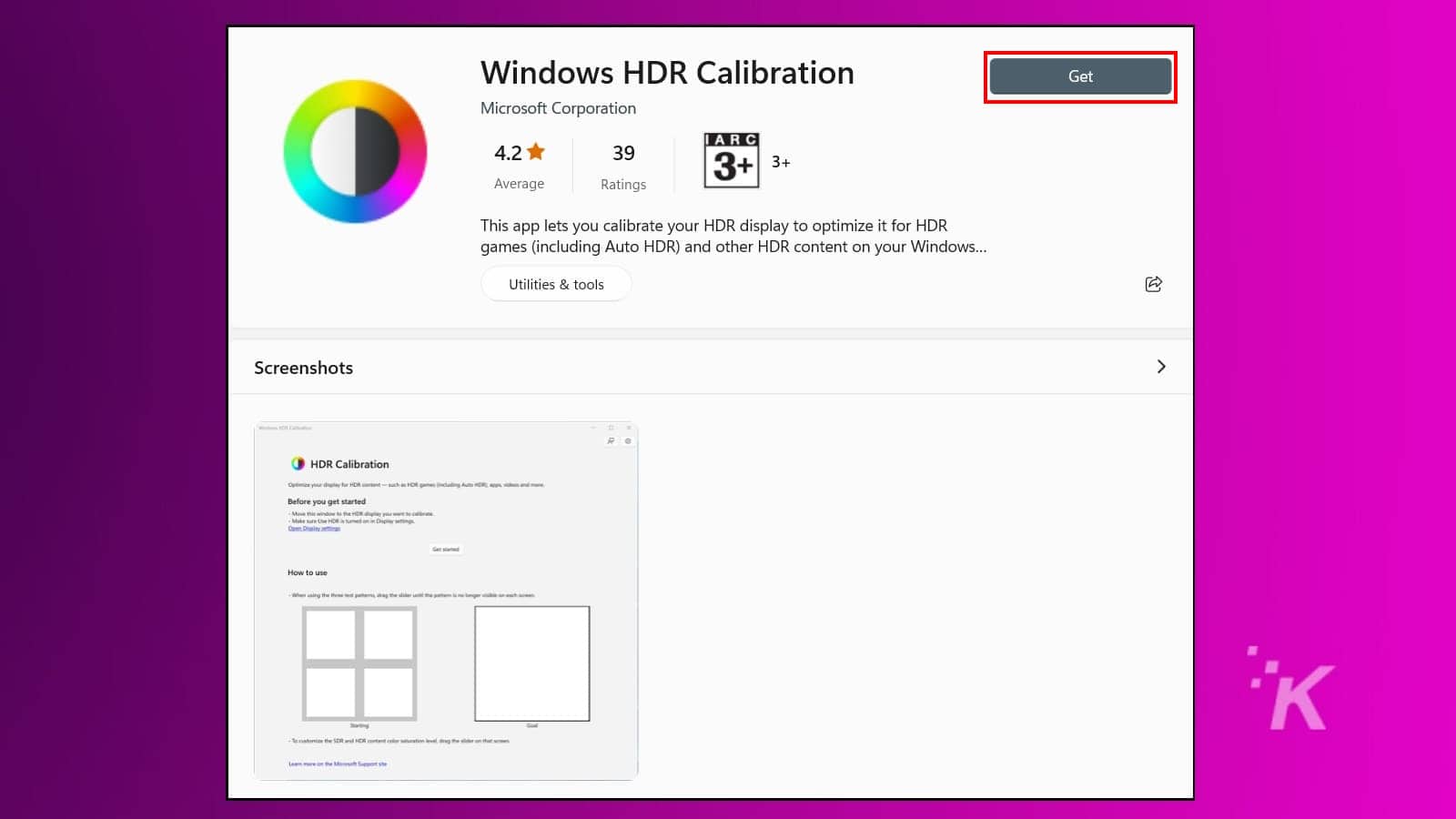The width and height of the screenshot is (1456, 819).
Task: Click the chevron beside Screenshots
Action: tap(1161, 366)
